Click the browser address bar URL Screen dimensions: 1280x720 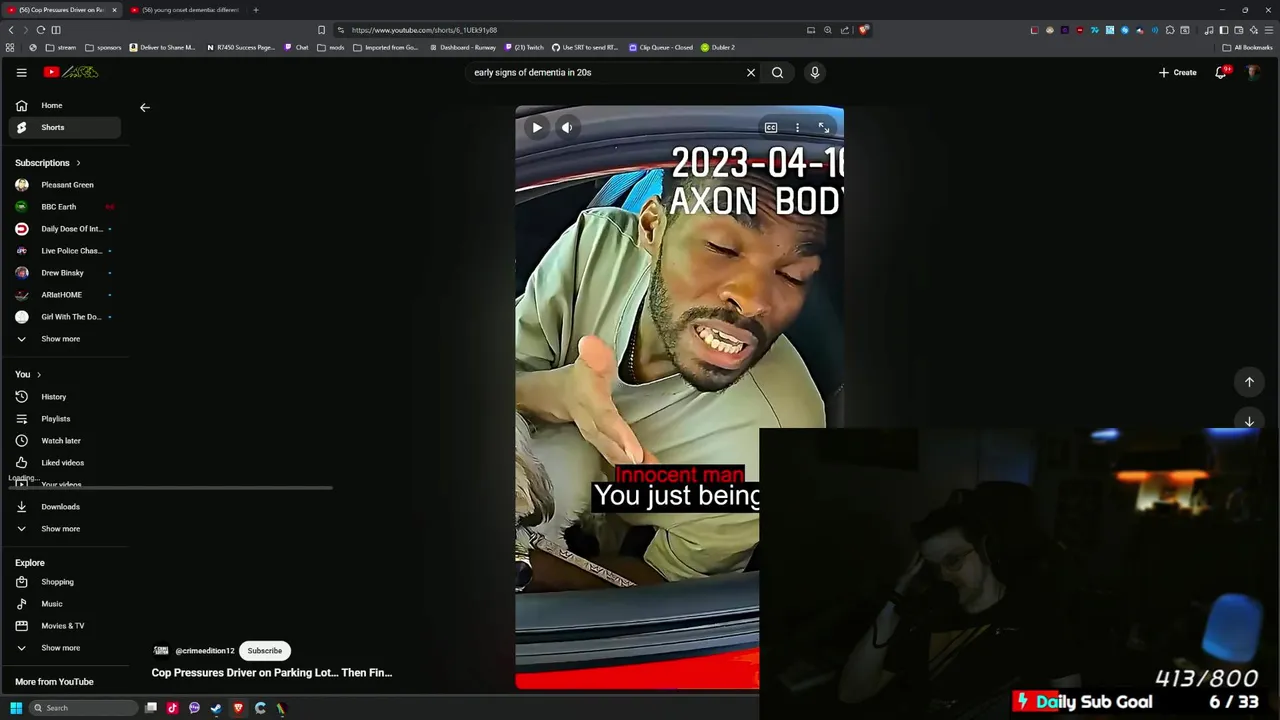point(424,30)
